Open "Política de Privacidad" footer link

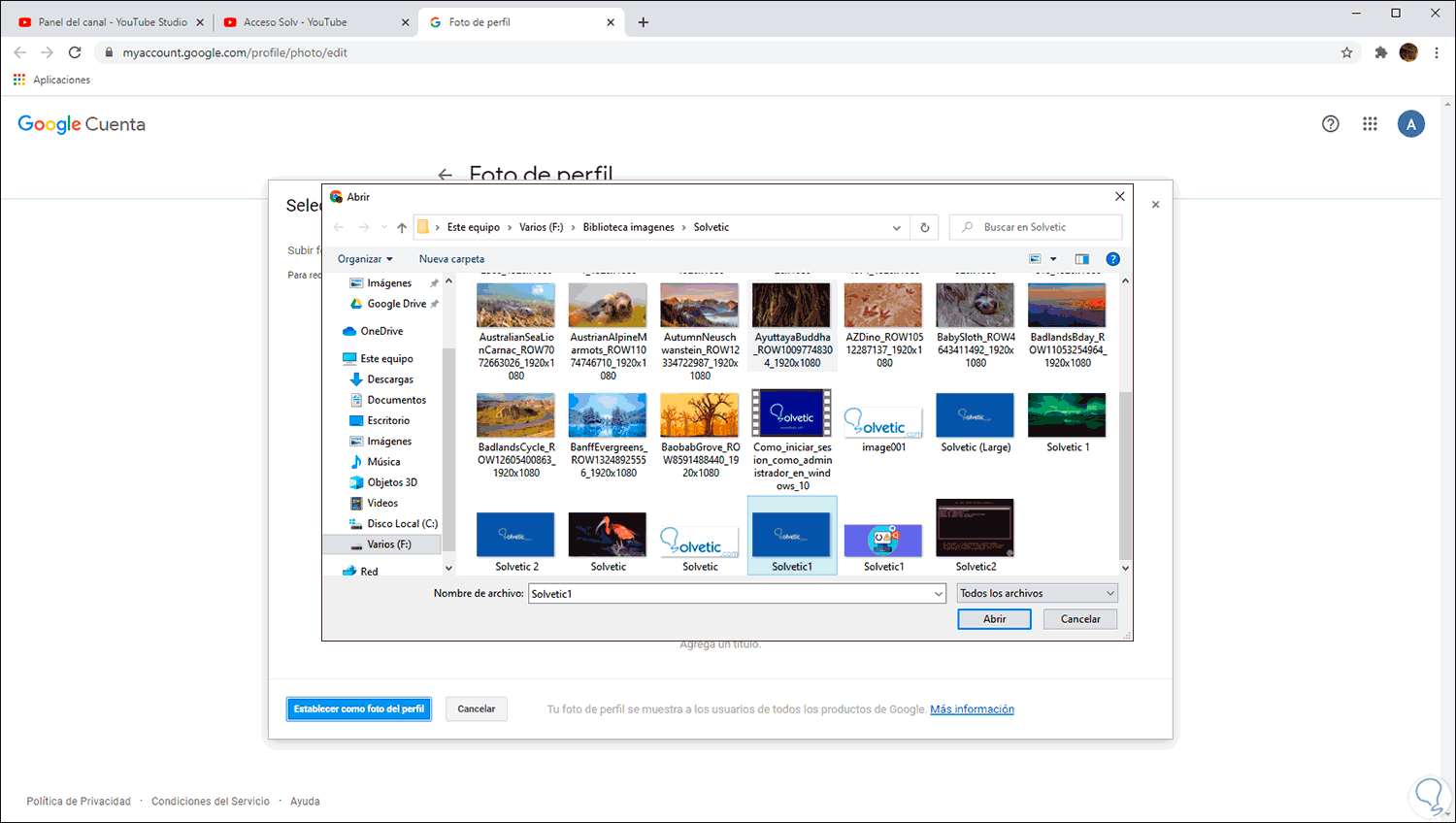pyautogui.click(x=79, y=802)
